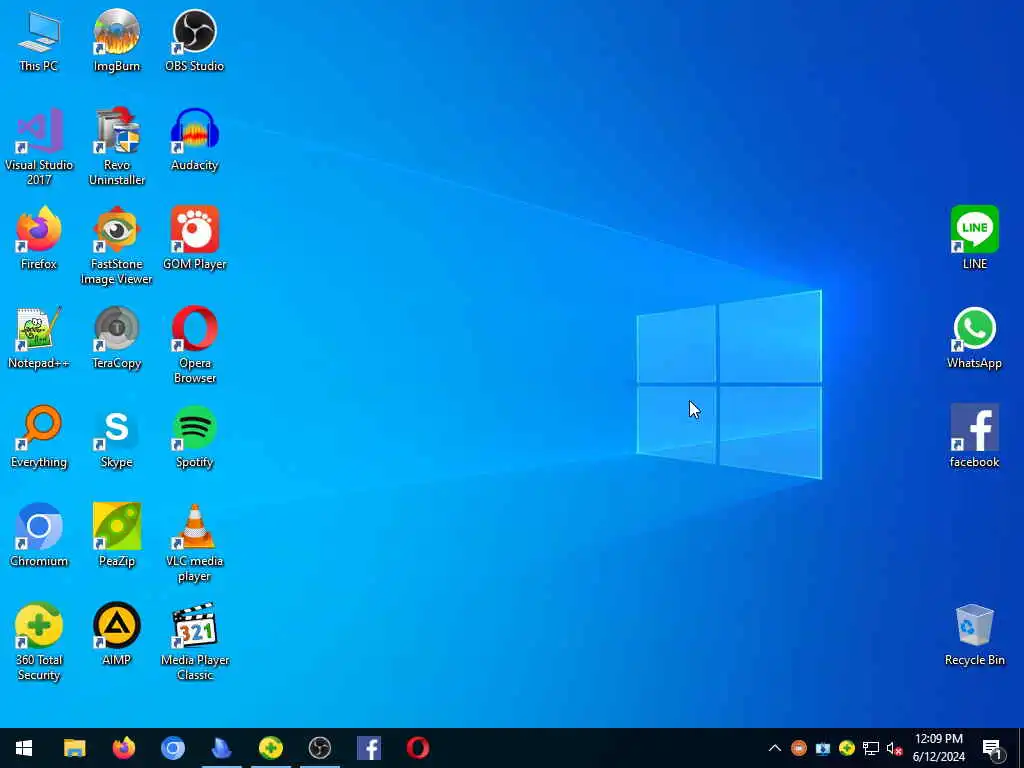This screenshot has width=1024, height=768.
Task: Open the 360 Total Security tray icon
Action: 847,748
